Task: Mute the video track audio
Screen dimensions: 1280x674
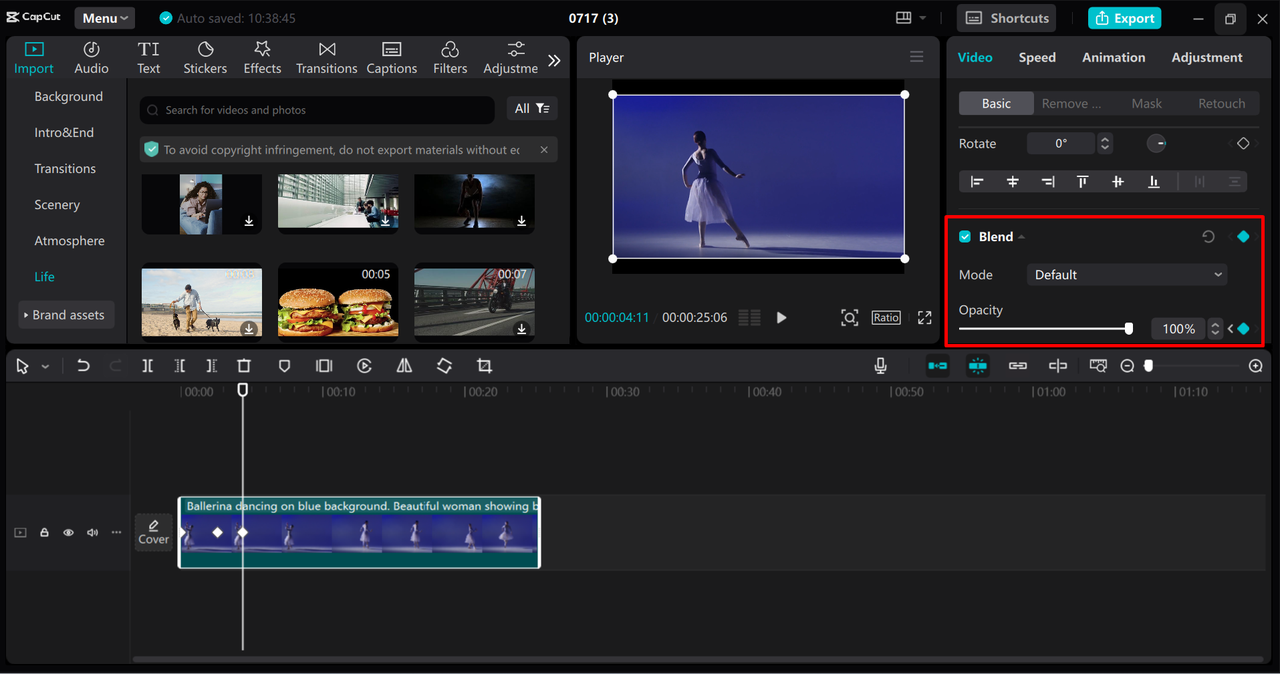Action: coord(92,533)
